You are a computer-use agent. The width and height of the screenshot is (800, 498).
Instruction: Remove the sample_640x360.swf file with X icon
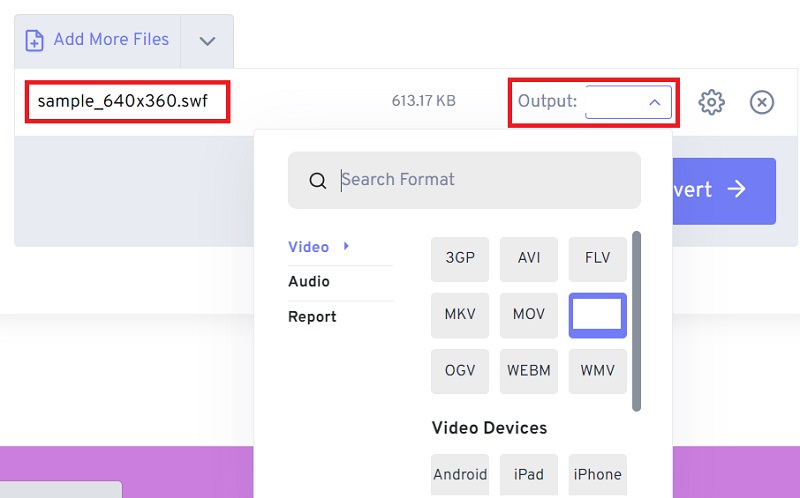pos(762,102)
